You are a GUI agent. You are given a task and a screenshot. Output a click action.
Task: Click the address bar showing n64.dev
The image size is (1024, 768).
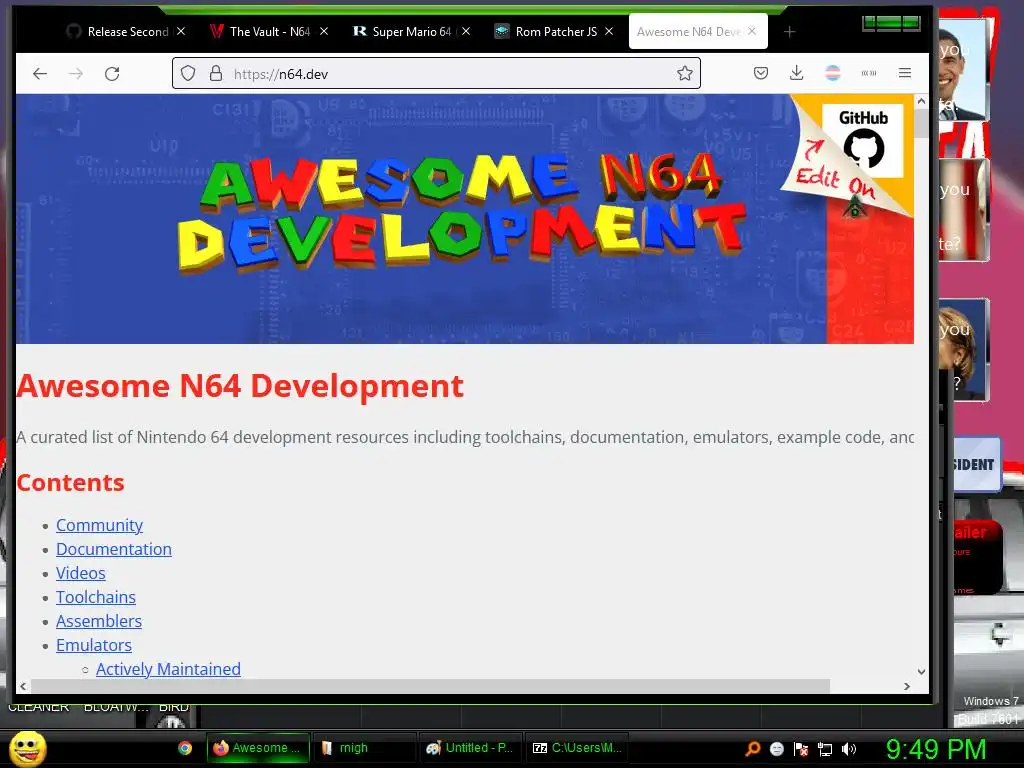(436, 73)
